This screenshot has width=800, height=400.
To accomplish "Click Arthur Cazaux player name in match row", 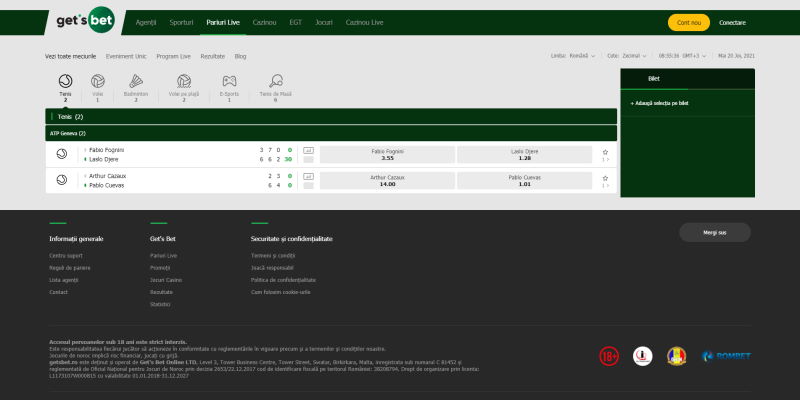I will (x=108, y=176).
